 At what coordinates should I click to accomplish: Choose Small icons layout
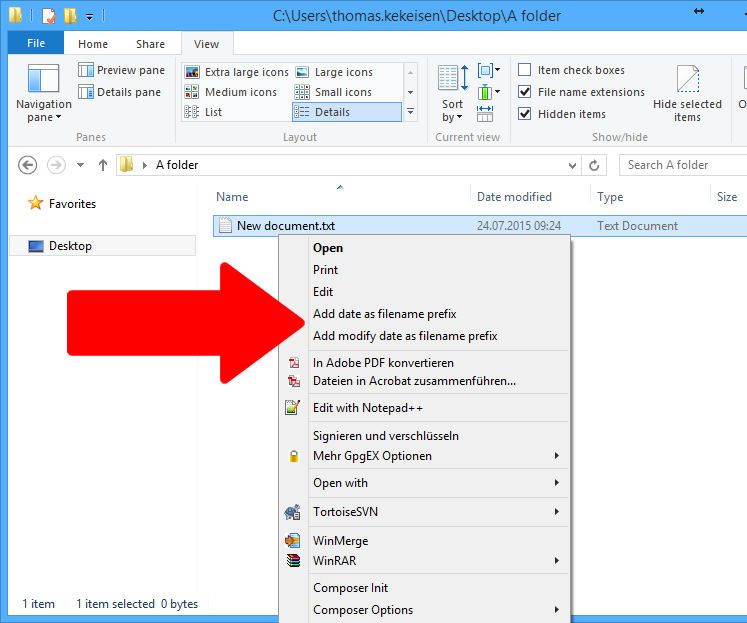[333, 92]
